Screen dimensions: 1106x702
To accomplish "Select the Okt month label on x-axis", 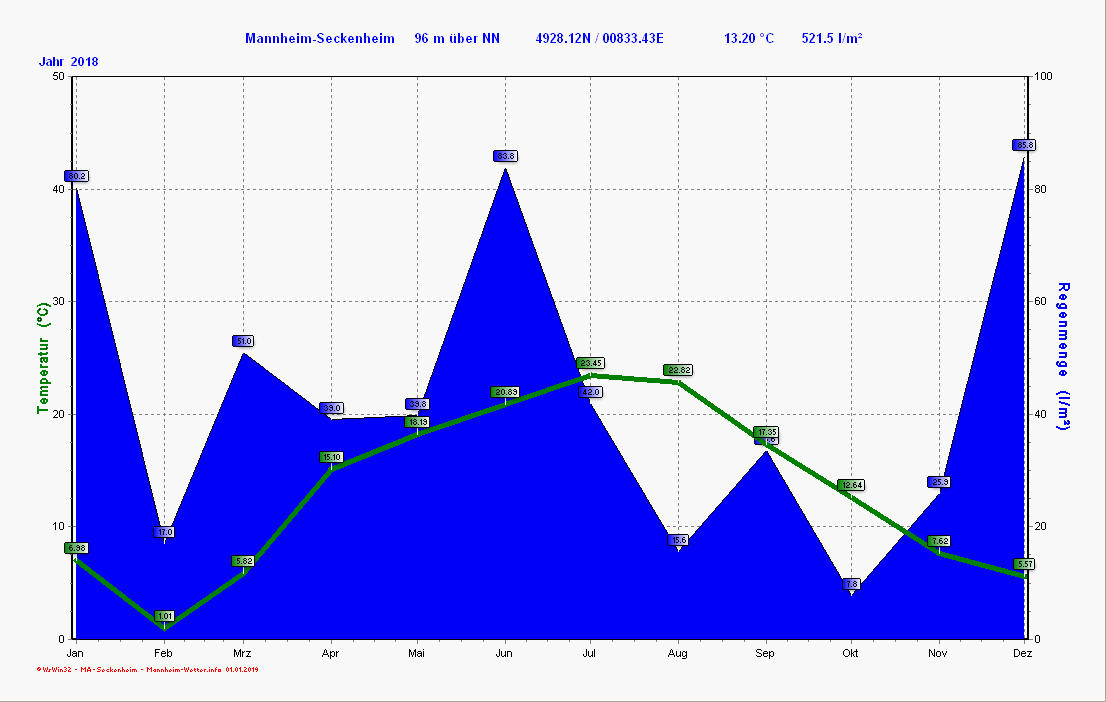I will coord(851,653).
